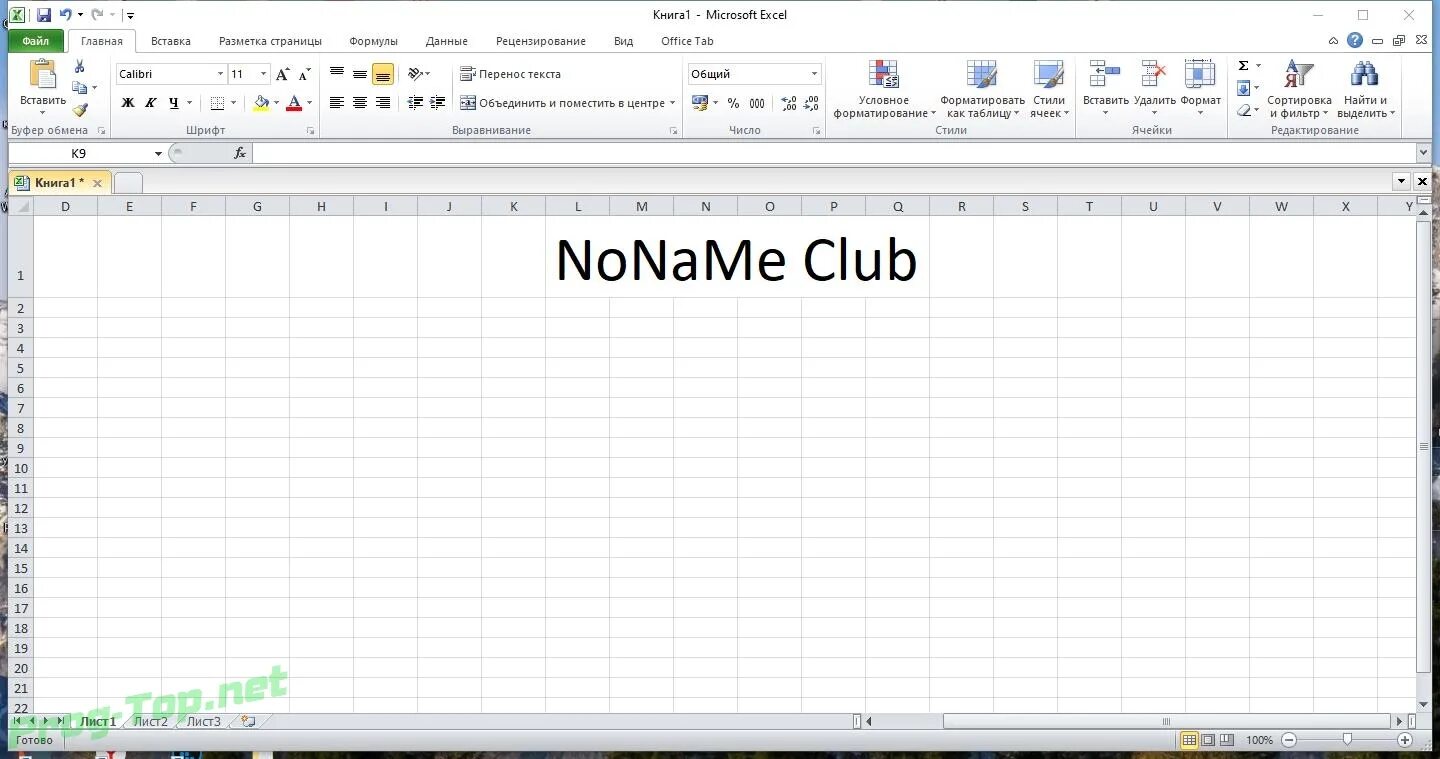Viewport: 1440px width, 759px height.
Task: Toggle middle vertical alignment
Action: tap(360, 74)
